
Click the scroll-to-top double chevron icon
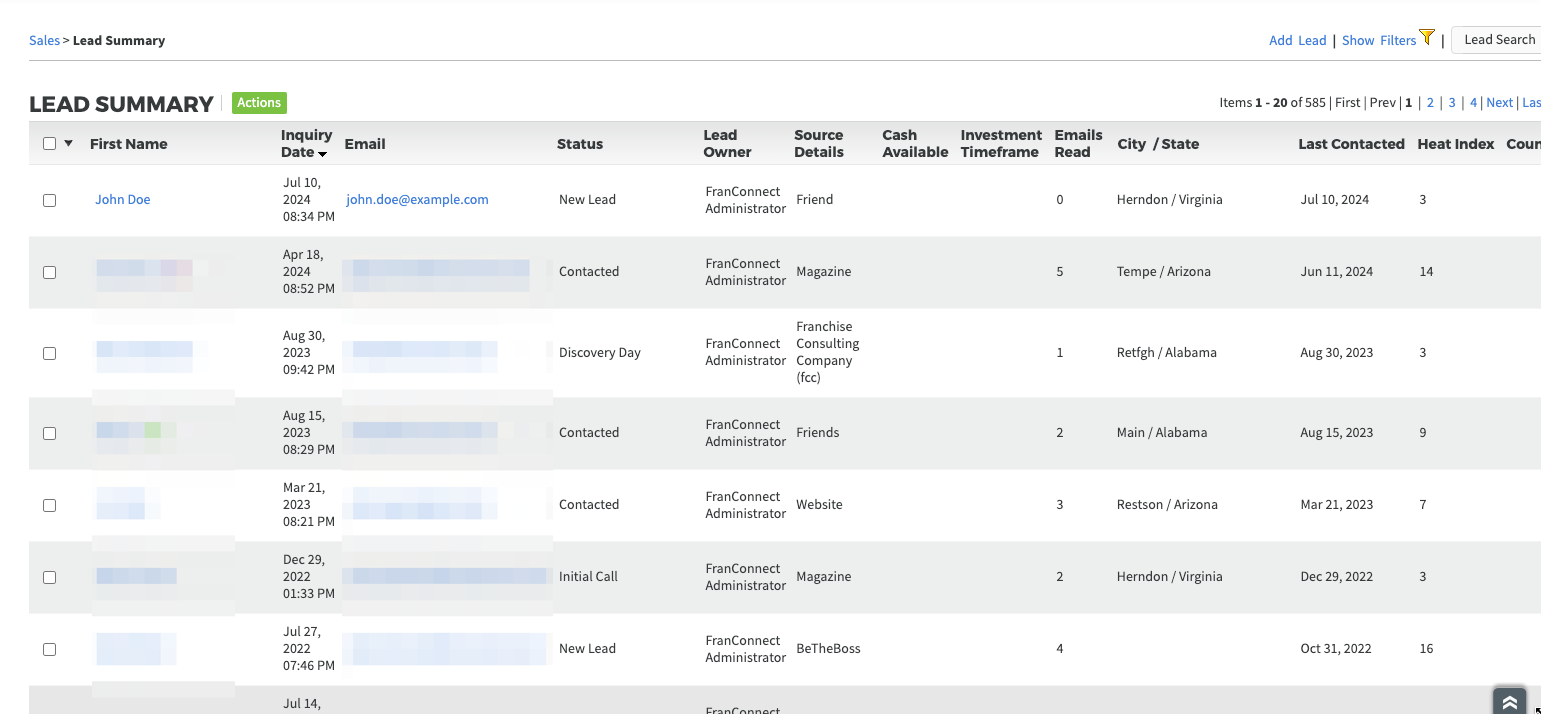tap(1509, 702)
